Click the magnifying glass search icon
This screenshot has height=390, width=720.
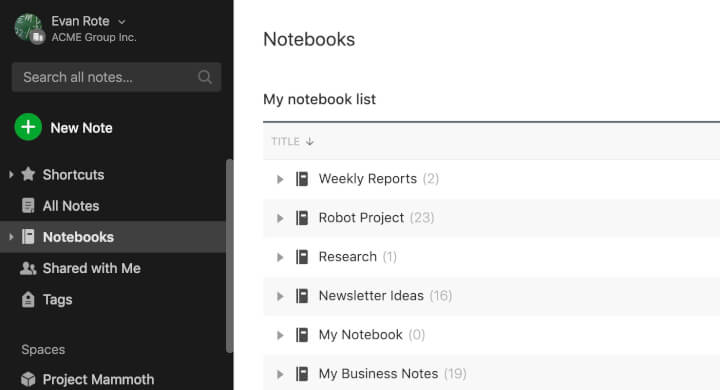click(205, 77)
